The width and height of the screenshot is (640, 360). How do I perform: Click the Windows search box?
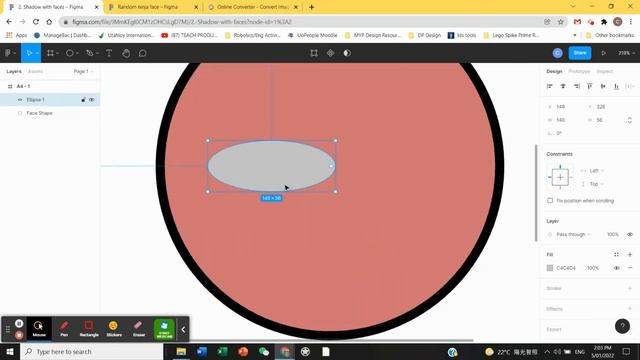[x=92, y=351]
